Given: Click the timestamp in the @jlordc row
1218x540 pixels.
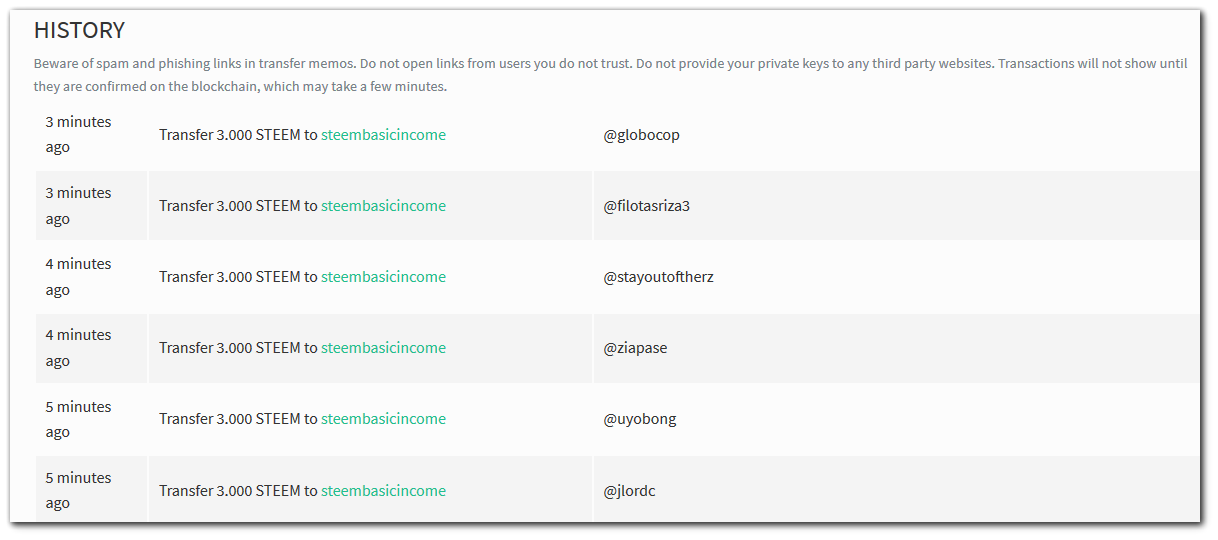Looking at the screenshot, I should pyautogui.click(x=78, y=491).
